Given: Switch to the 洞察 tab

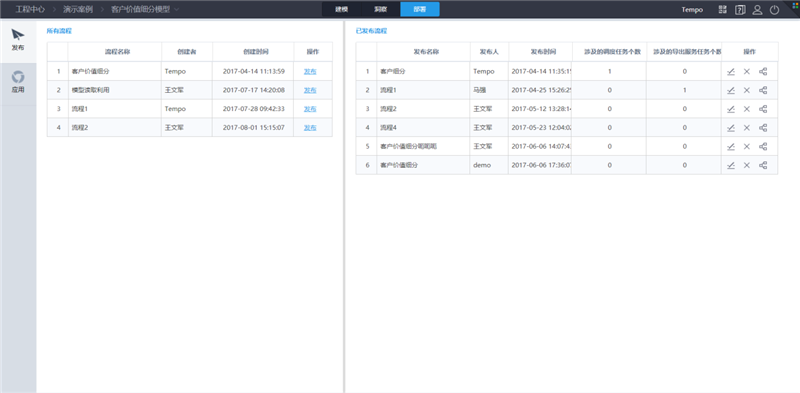Looking at the screenshot, I should click(380, 10).
